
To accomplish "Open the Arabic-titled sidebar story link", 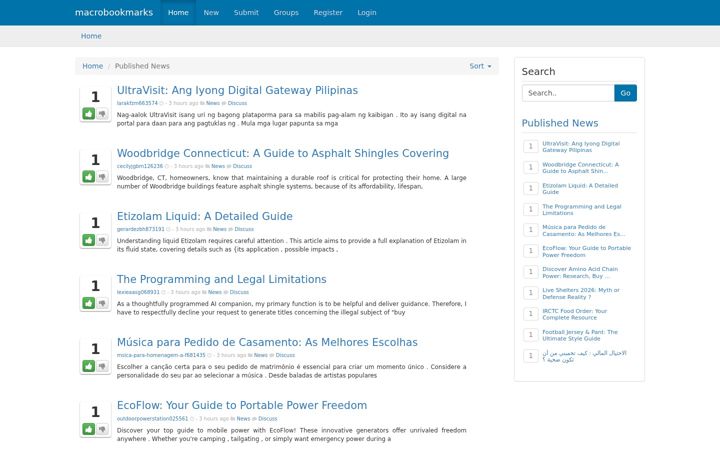I will pos(584,356).
